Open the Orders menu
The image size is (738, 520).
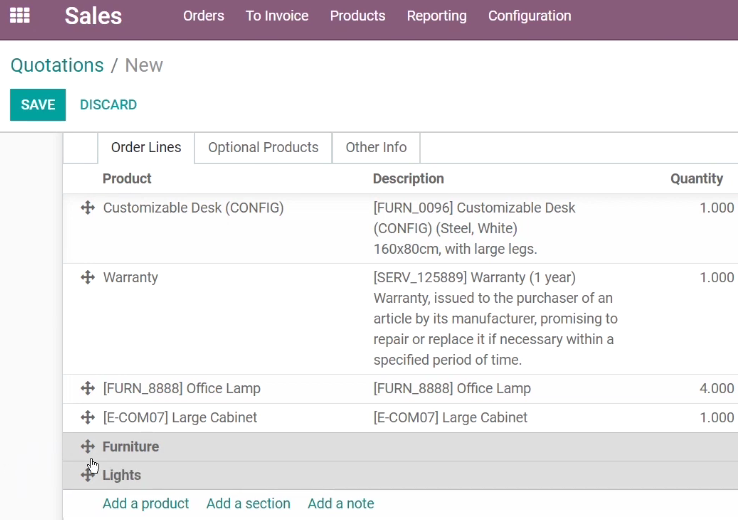coord(204,16)
